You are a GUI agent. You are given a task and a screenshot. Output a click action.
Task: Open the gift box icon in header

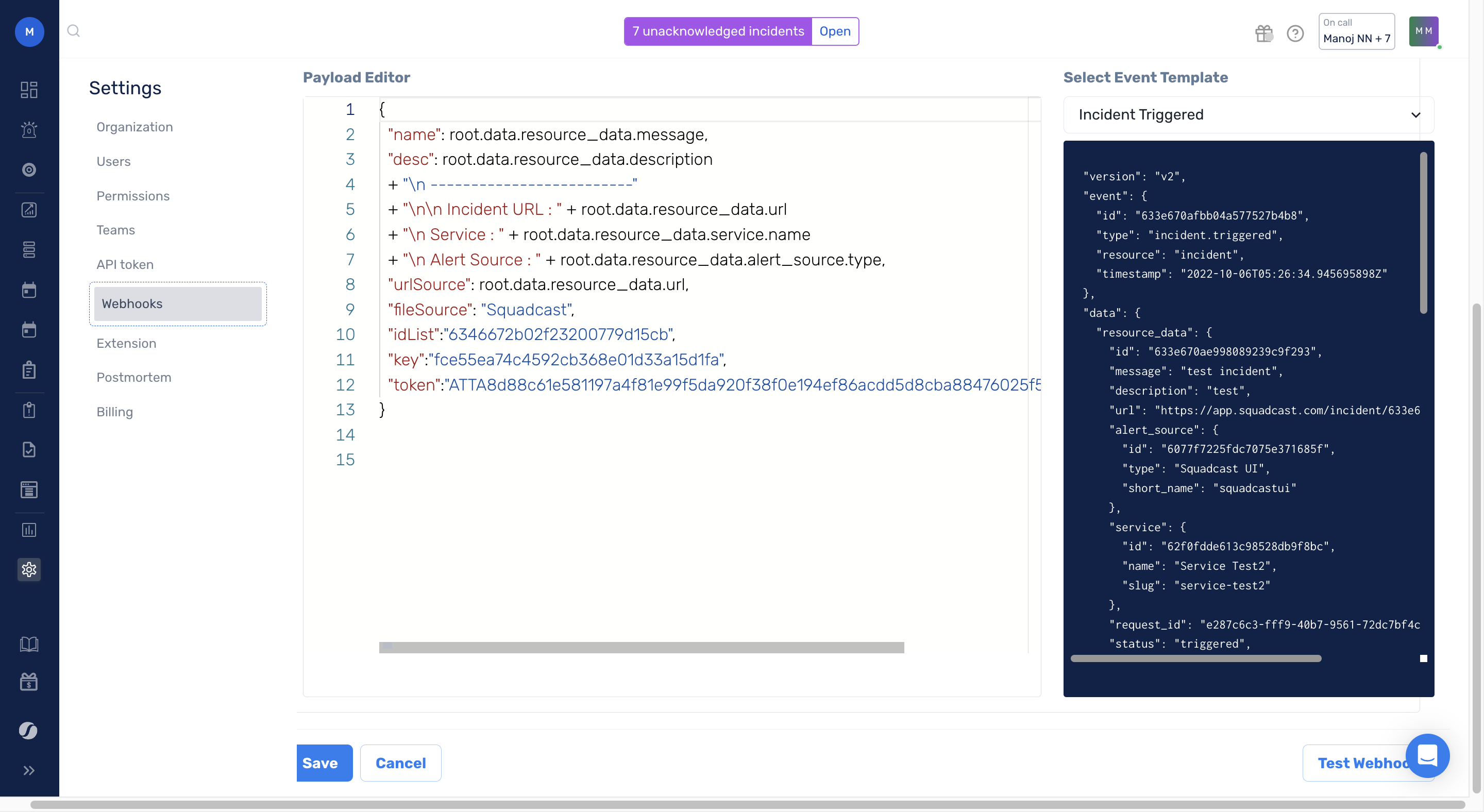tap(1264, 33)
